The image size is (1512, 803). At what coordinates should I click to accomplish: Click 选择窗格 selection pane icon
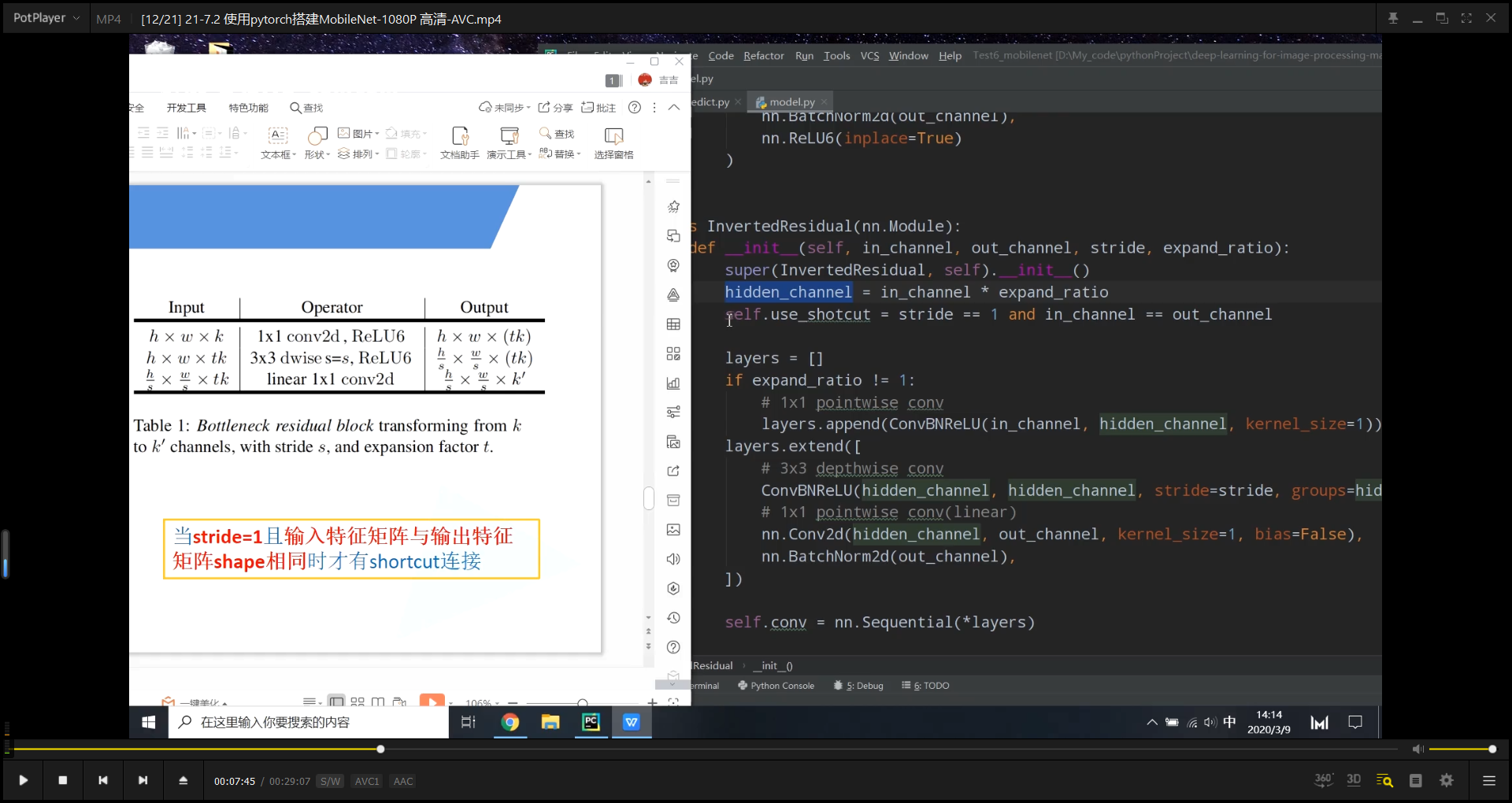(x=614, y=143)
